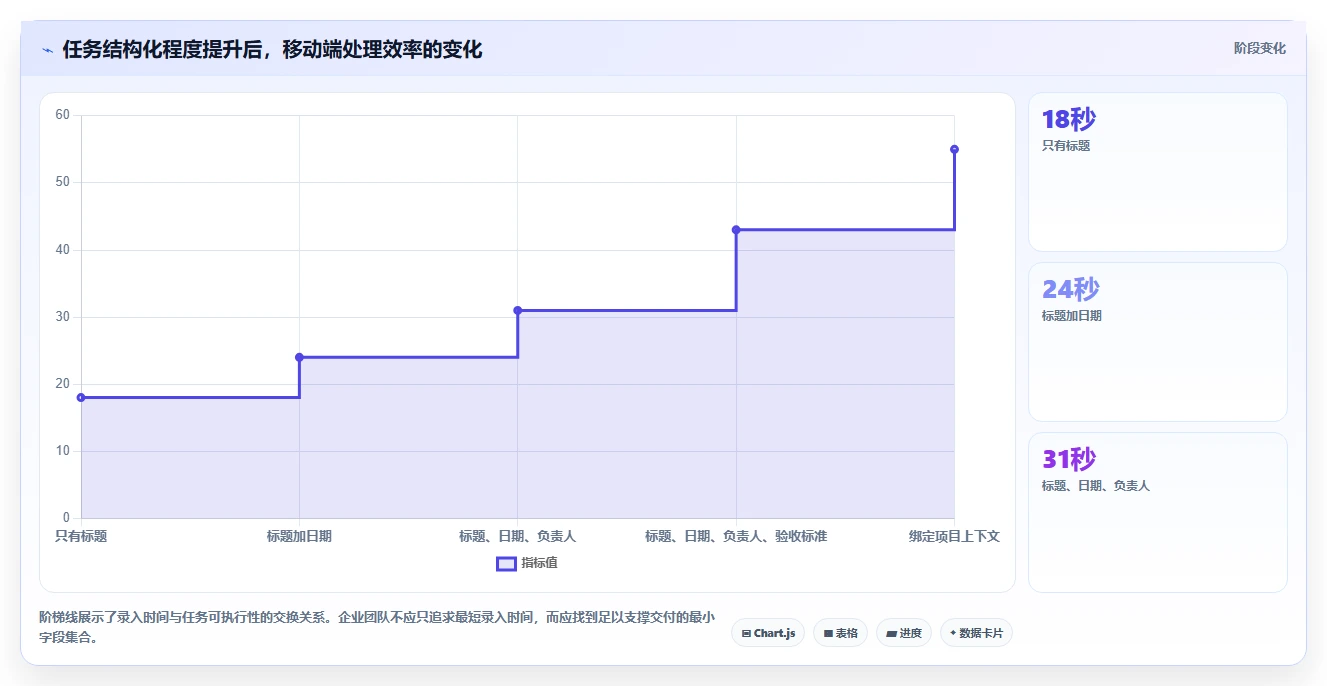Viewport: 1327px width, 686px height.
Task: Click the Chart.js pill icon
Action: tap(746, 634)
